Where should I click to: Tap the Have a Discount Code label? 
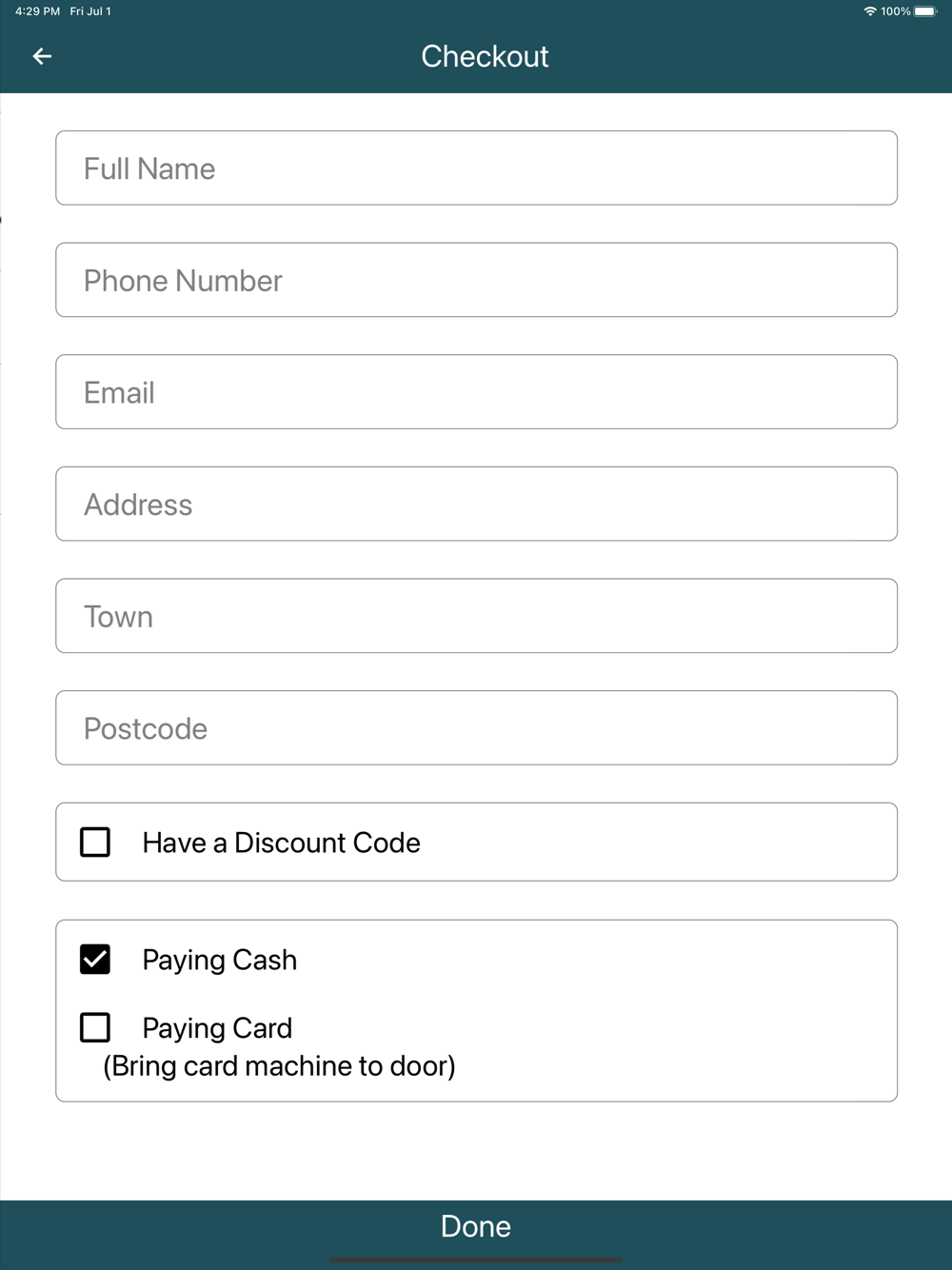click(x=281, y=843)
